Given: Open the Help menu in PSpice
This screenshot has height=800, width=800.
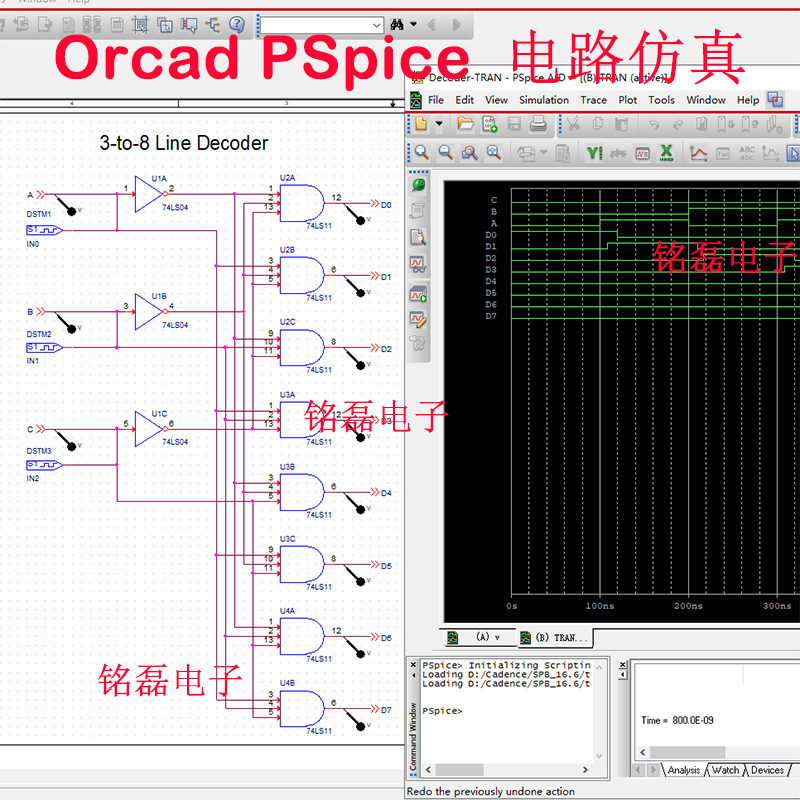Looking at the screenshot, I should [x=747, y=100].
